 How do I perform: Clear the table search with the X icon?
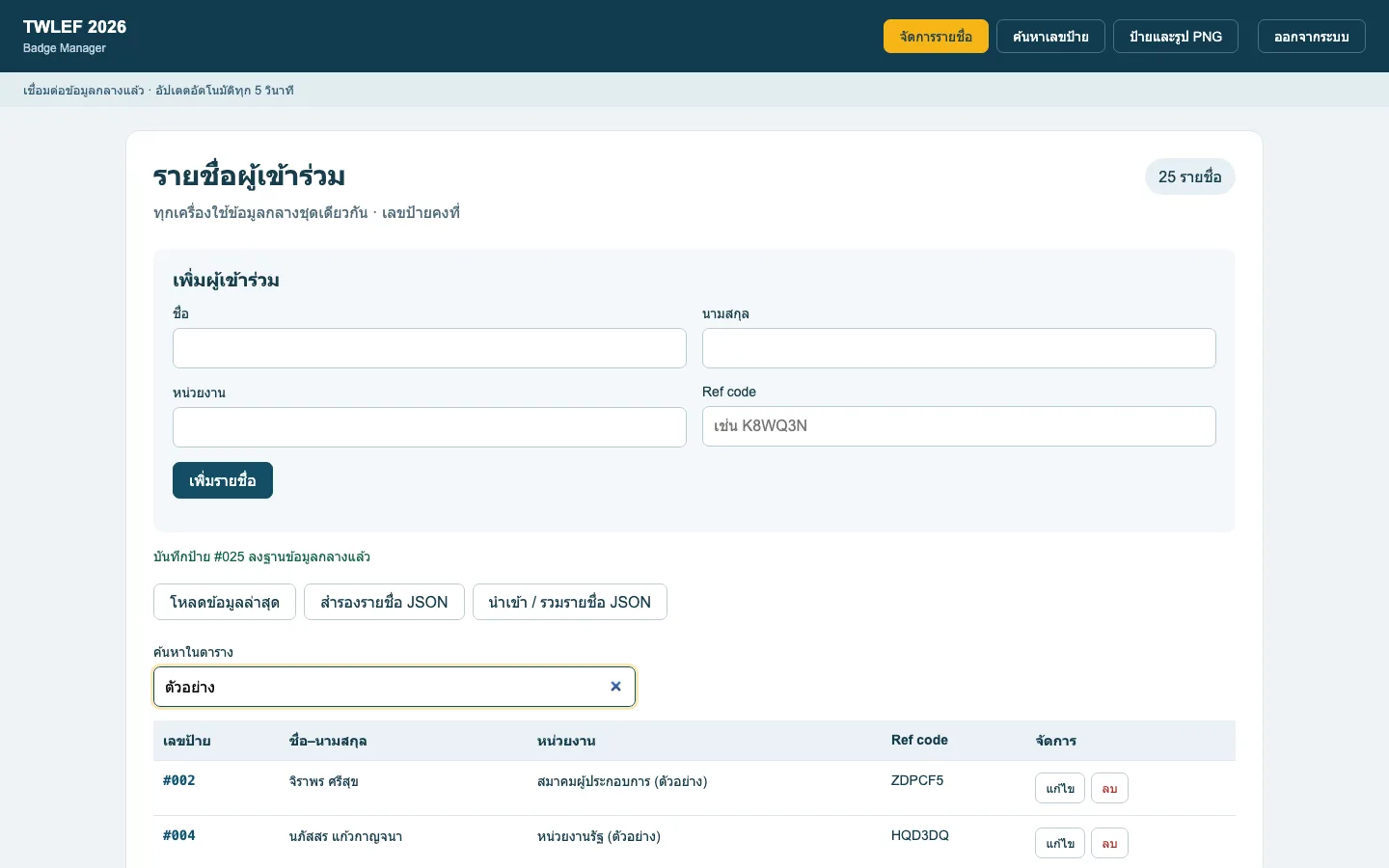615,687
